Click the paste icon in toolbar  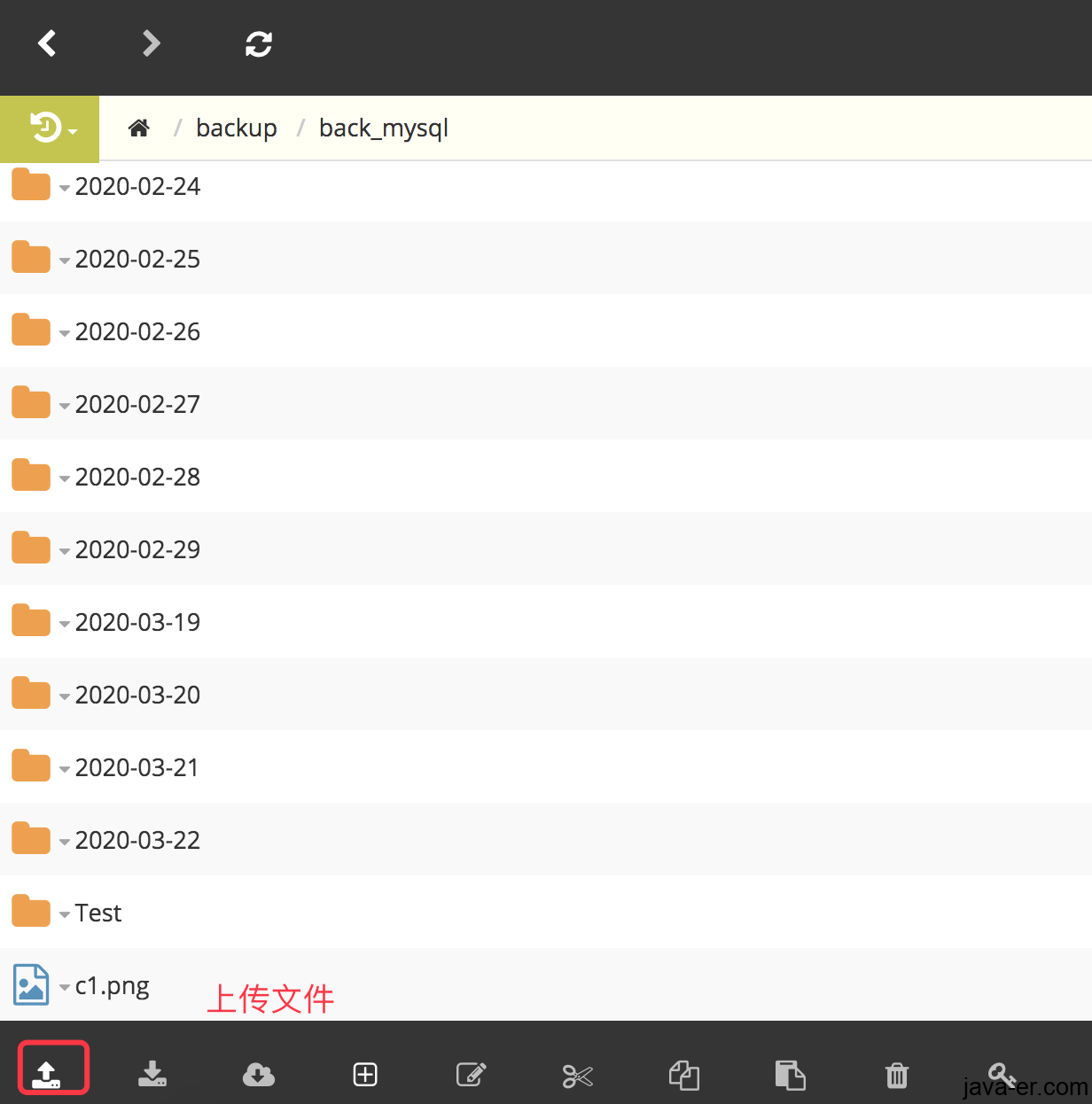pyautogui.click(x=790, y=1075)
